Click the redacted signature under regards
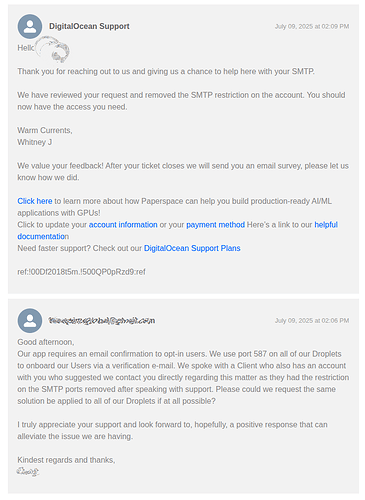Screen dimensions: 365x500 [x=28, y=472]
